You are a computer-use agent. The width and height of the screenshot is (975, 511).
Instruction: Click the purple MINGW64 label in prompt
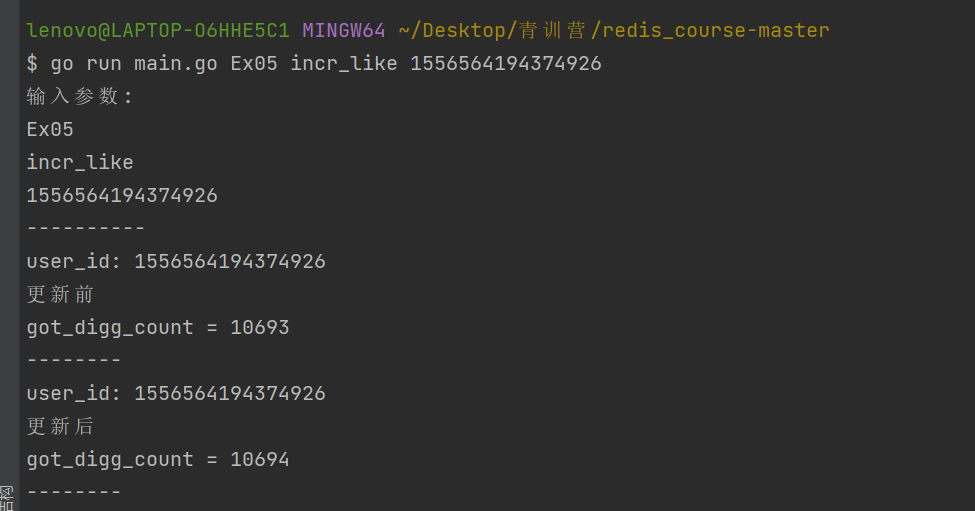[344, 30]
